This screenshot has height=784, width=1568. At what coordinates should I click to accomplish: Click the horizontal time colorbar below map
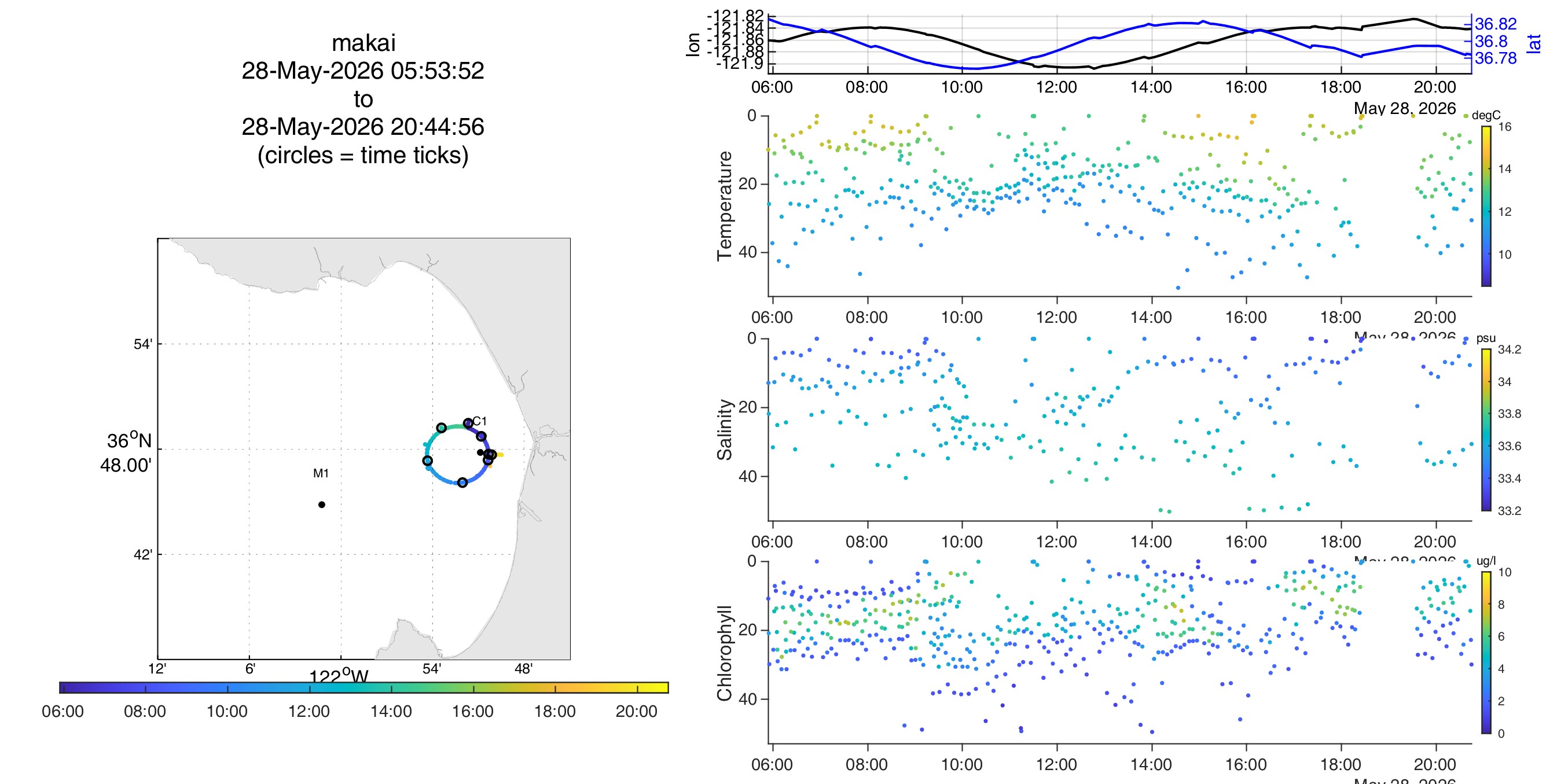(x=364, y=687)
